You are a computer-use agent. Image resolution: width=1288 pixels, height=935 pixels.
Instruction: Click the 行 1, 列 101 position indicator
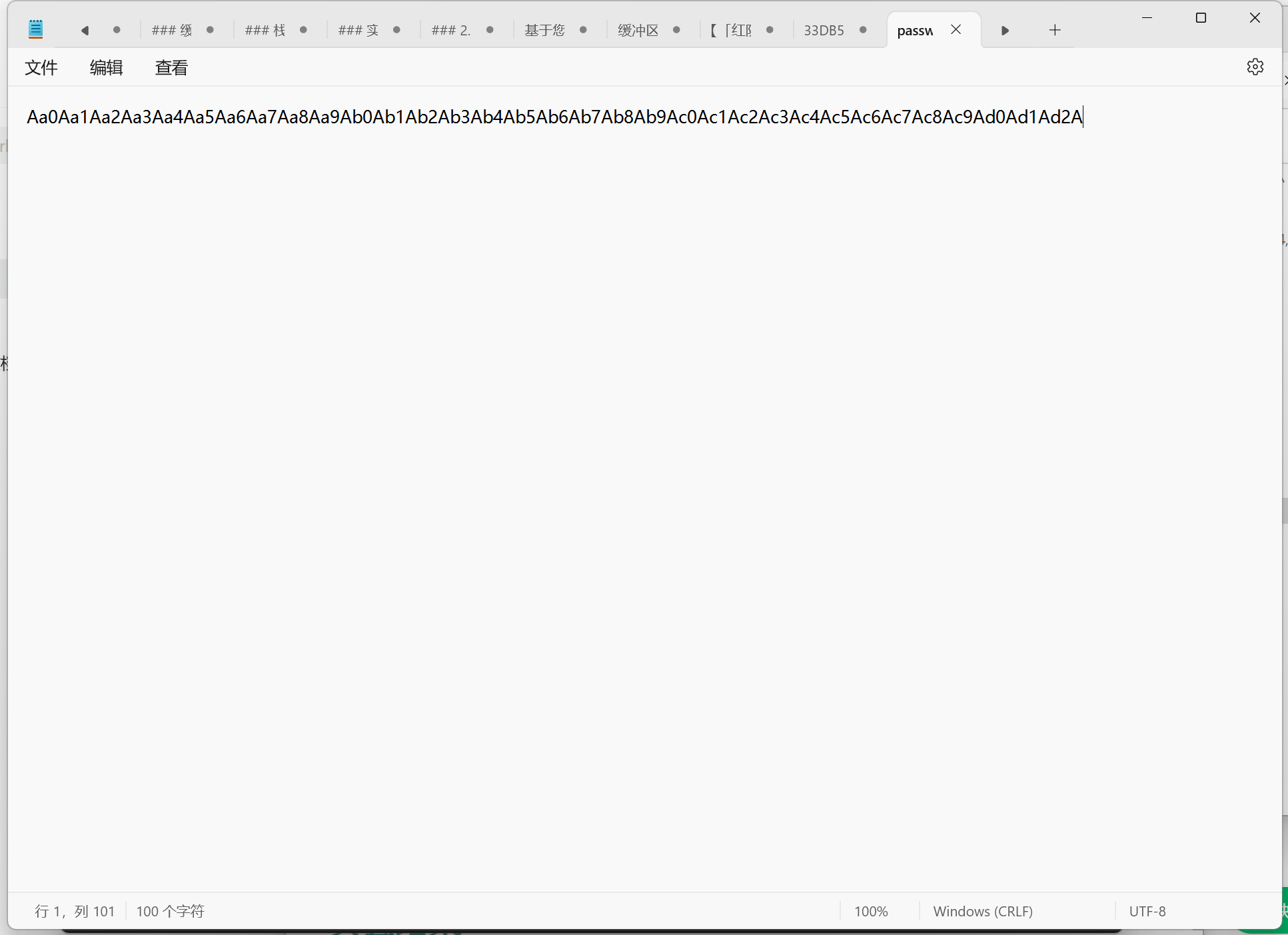75,911
